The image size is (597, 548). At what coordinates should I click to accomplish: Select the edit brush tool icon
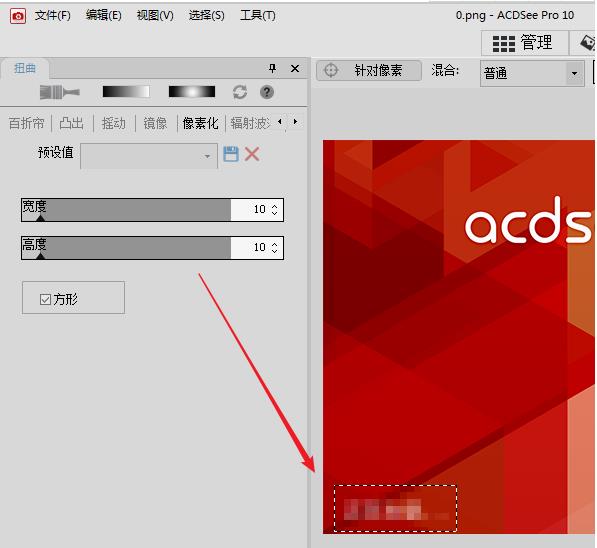60,92
